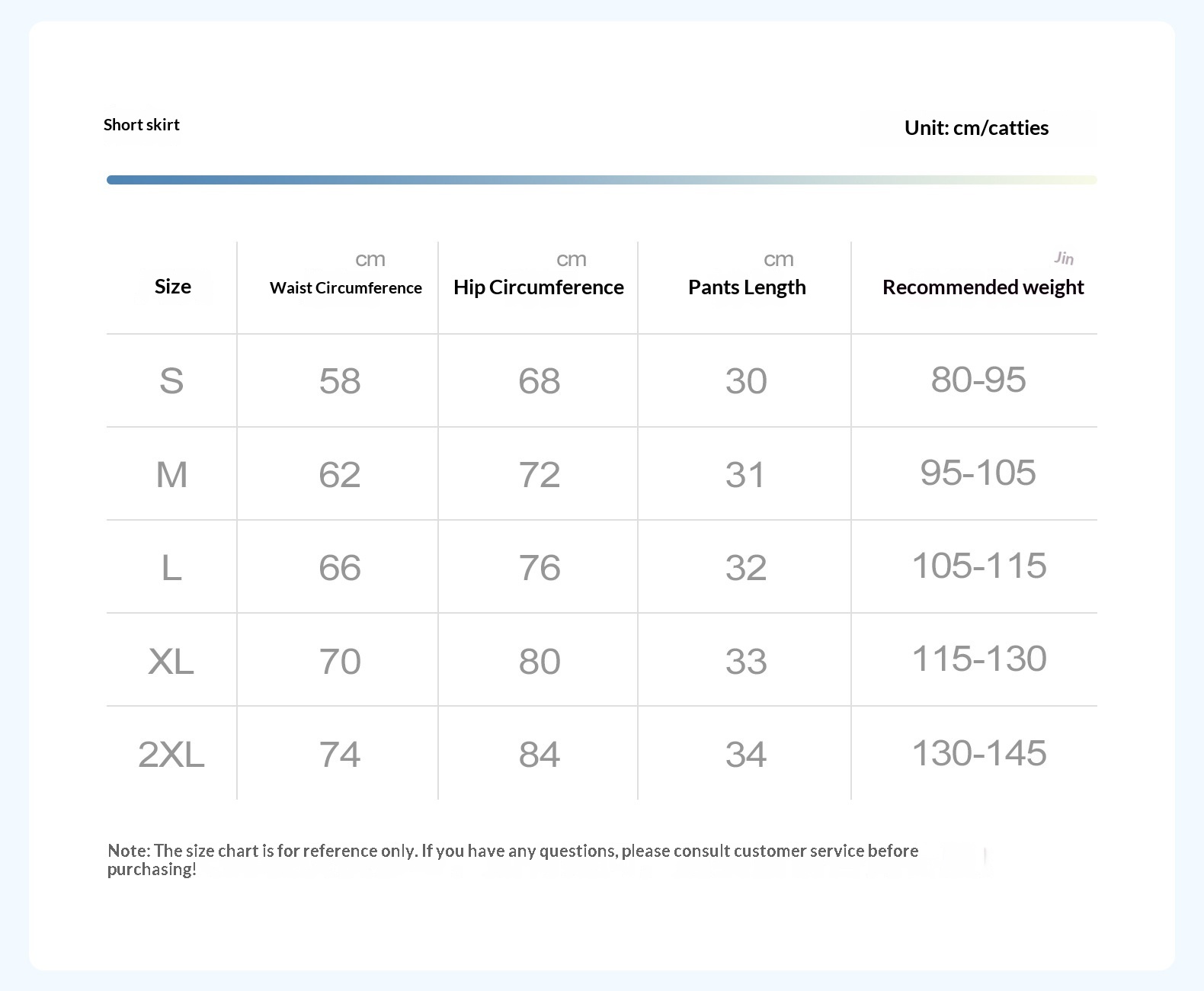Click the blue gradient divider bar

point(601,180)
